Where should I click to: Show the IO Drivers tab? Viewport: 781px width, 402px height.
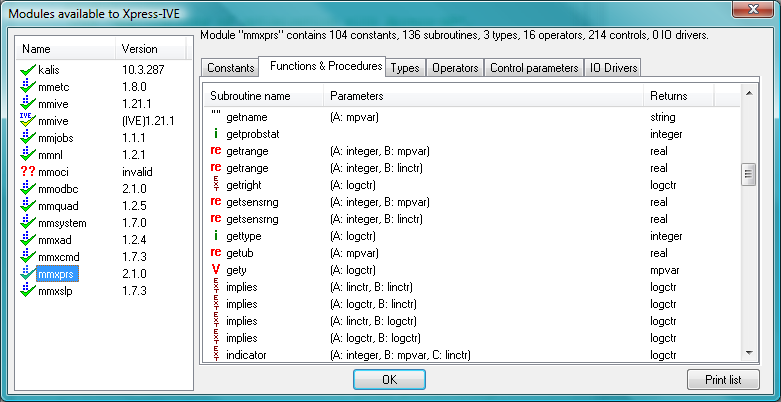(614, 68)
